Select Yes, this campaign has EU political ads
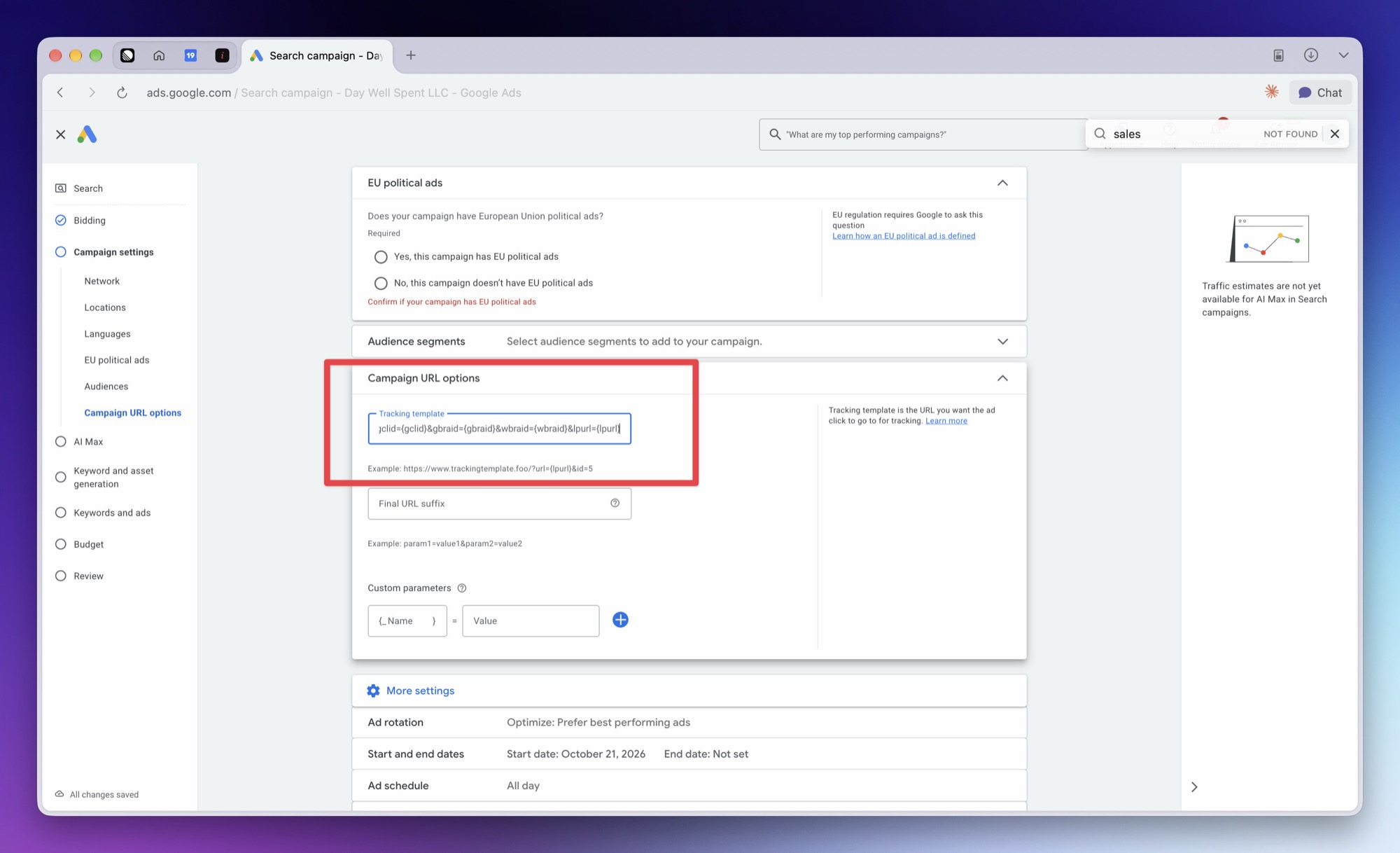This screenshot has height=853, width=1400. 381,257
